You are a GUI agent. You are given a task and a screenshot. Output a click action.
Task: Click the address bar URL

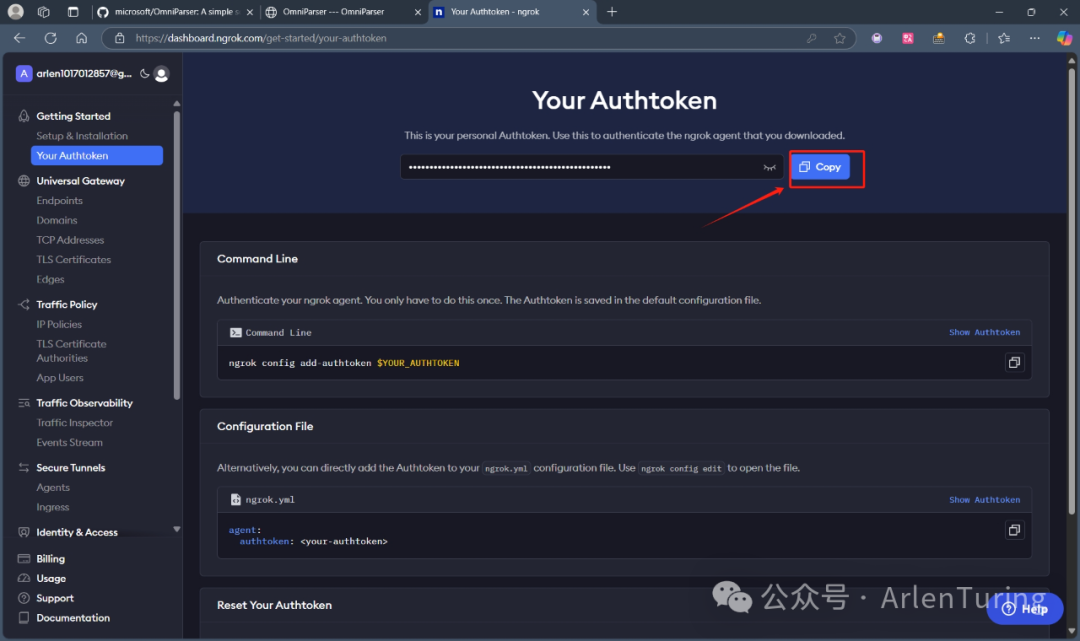pyautogui.click(x=260, y=38)
